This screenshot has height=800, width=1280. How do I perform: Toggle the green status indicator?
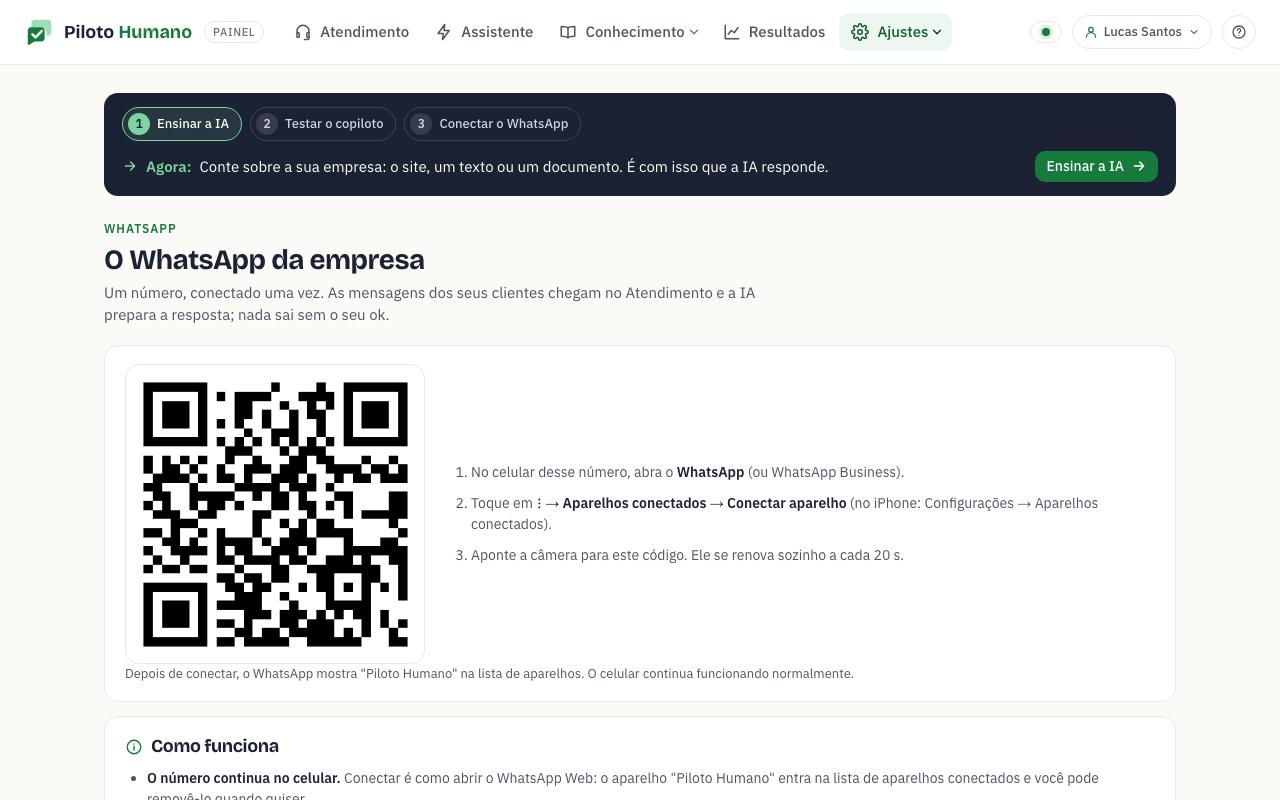click(1046, 32)
